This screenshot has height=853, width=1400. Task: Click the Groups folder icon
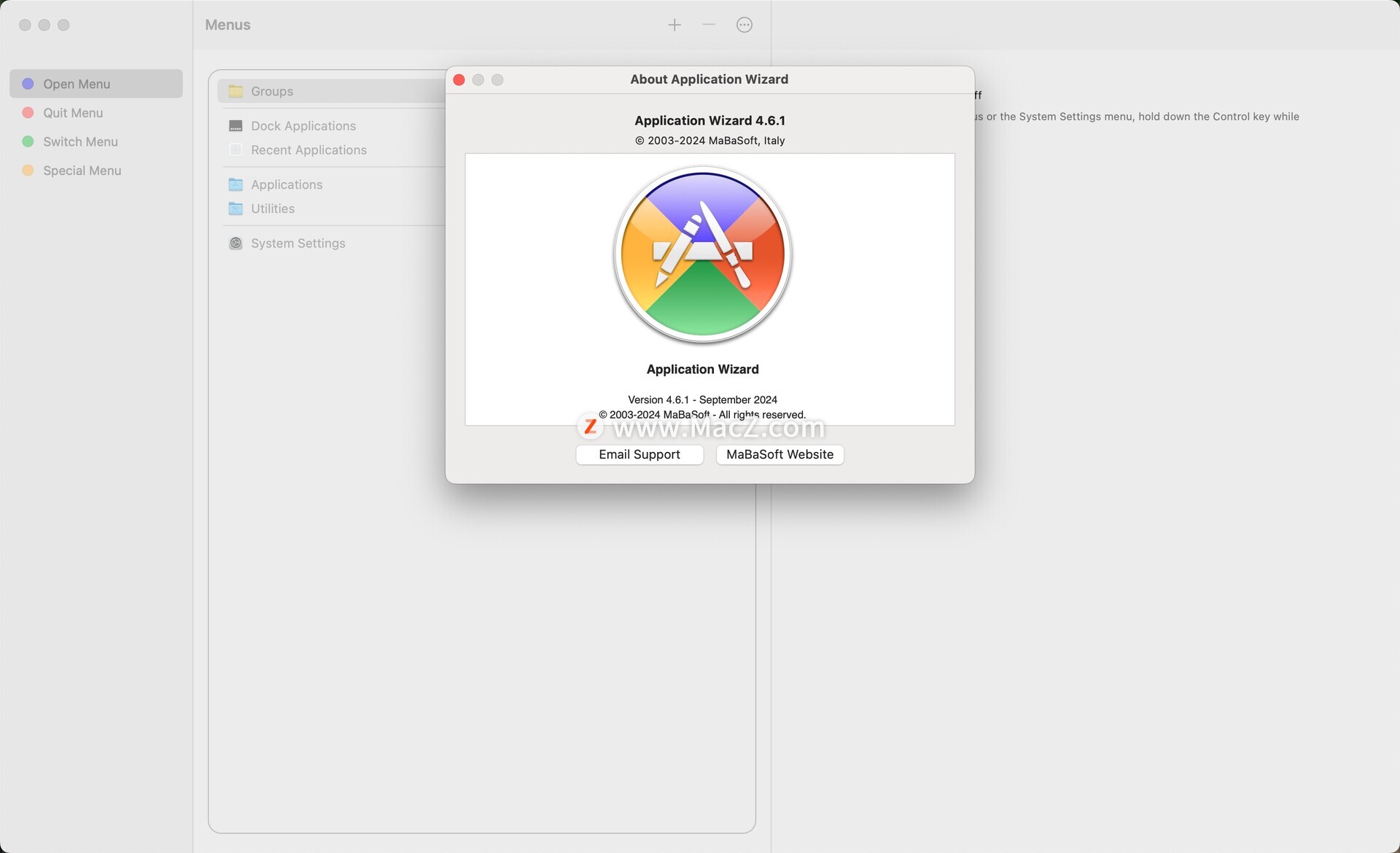click(236, 91)
